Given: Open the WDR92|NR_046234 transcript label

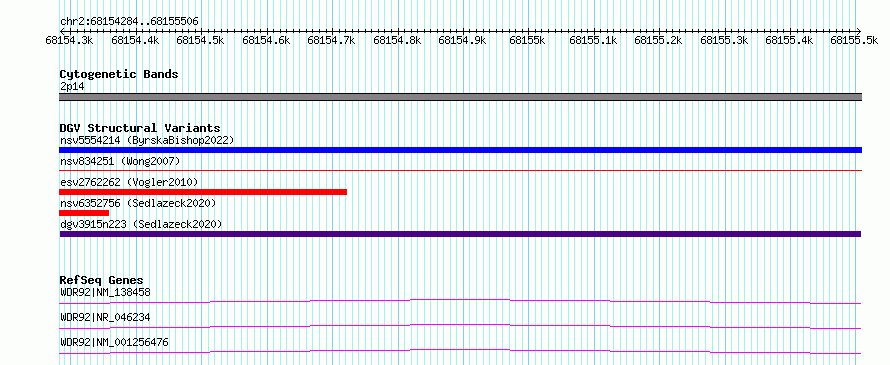Looking at the screenshot, I should pyautogui.click(x=105, y=317).
